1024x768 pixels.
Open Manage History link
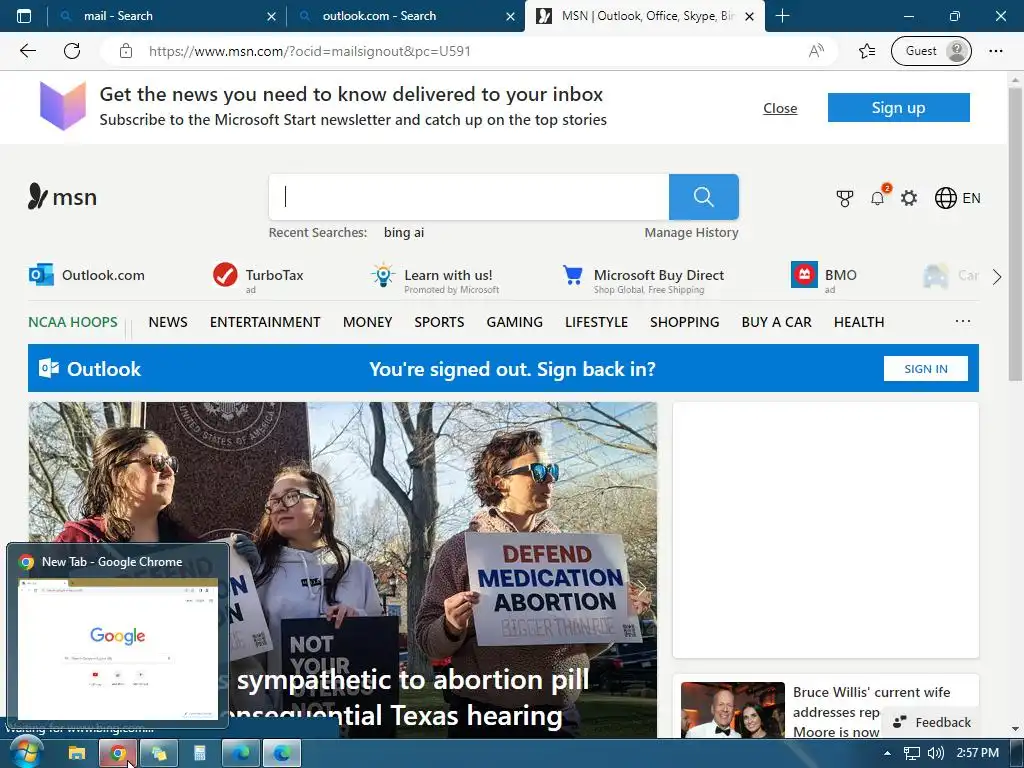pyautogui.click(x=691, y=232)
